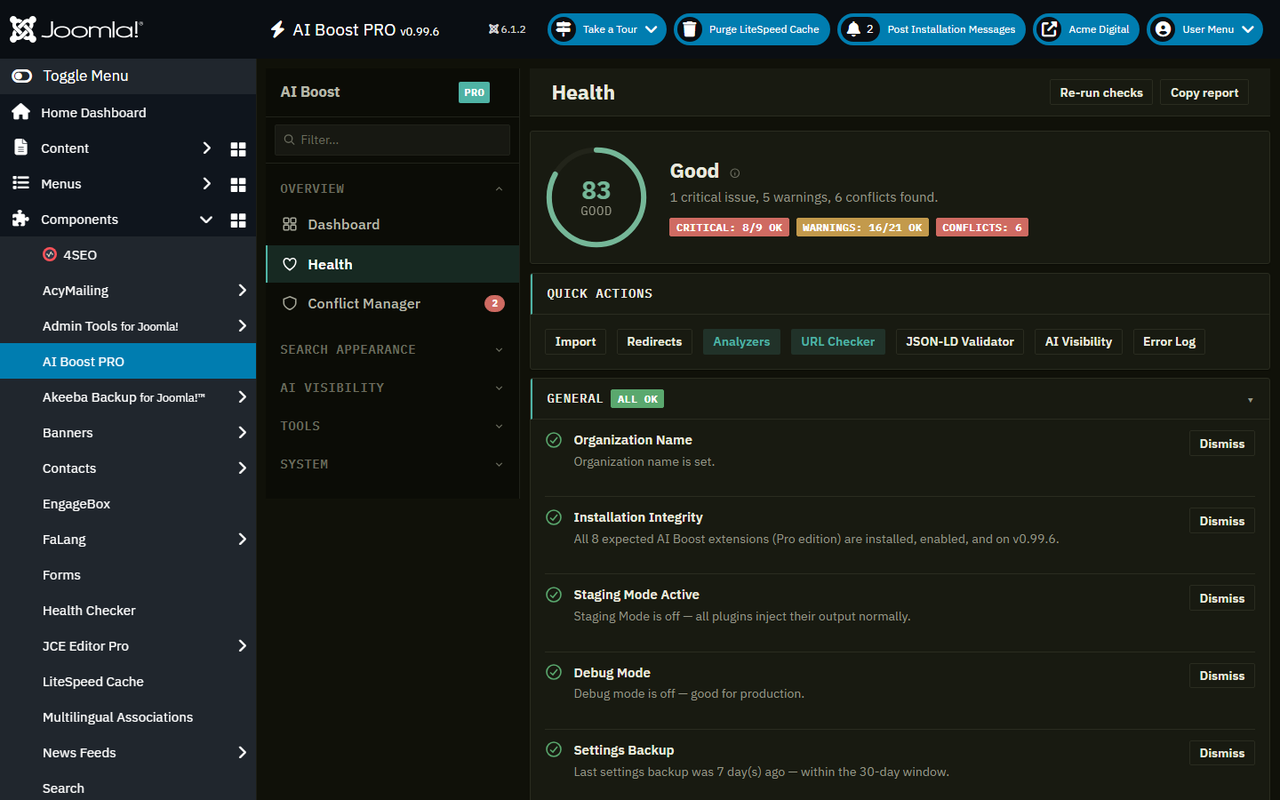This screenshot has height=800, width=1280.
Task: Click the PRO badge in AI Boost panel
Action: point(474,92)
